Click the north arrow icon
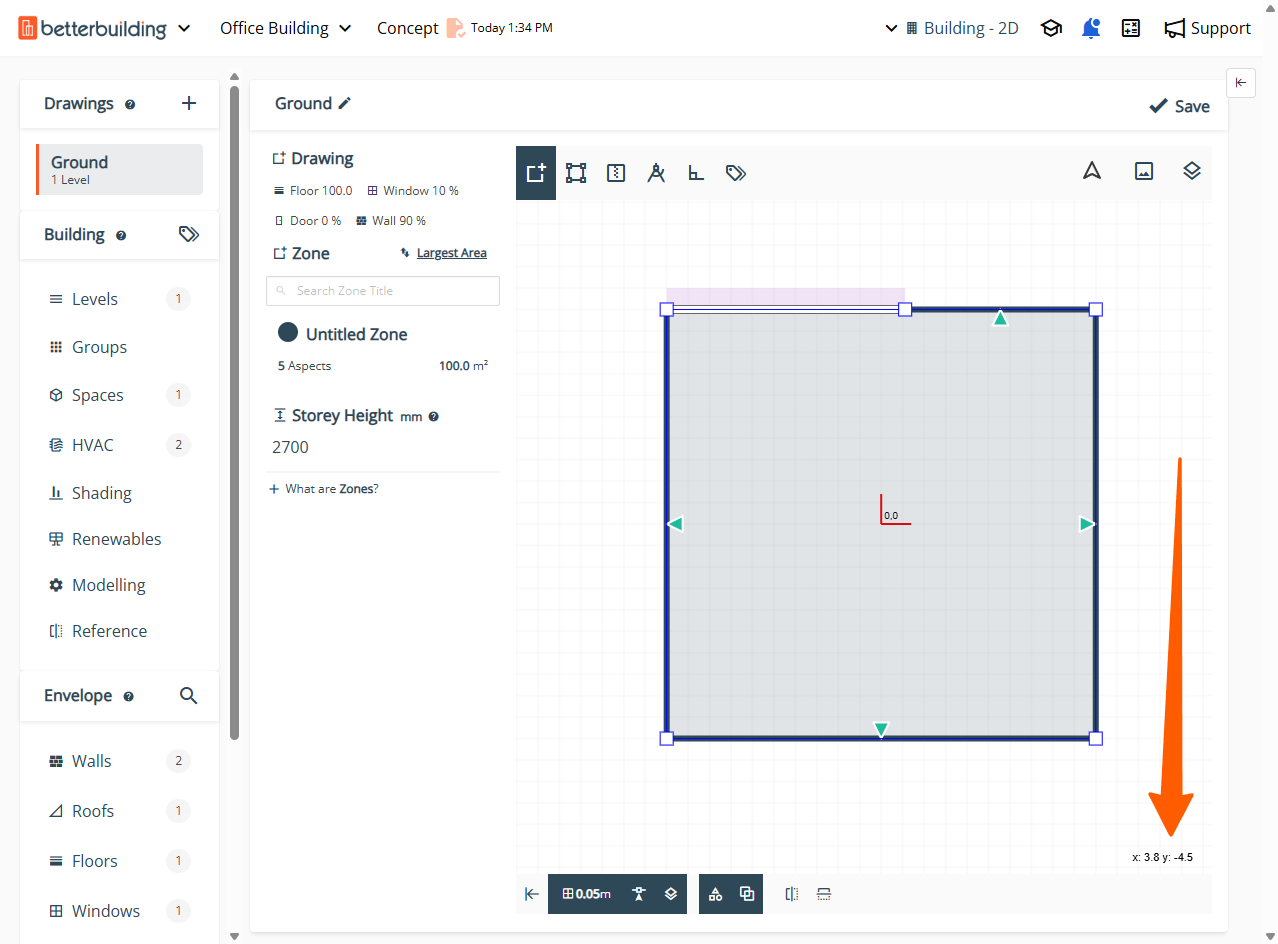Viewport: 1278px width, 944px height. 1092,171
